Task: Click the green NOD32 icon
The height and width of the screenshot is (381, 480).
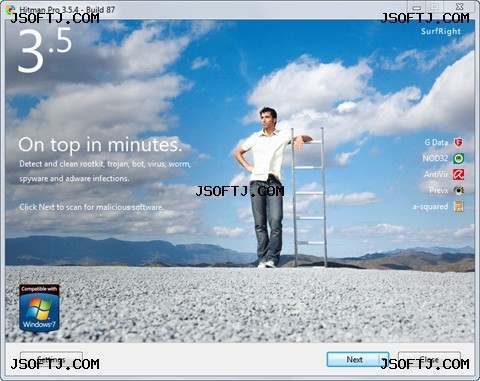Action: click(x=459, y=158)
